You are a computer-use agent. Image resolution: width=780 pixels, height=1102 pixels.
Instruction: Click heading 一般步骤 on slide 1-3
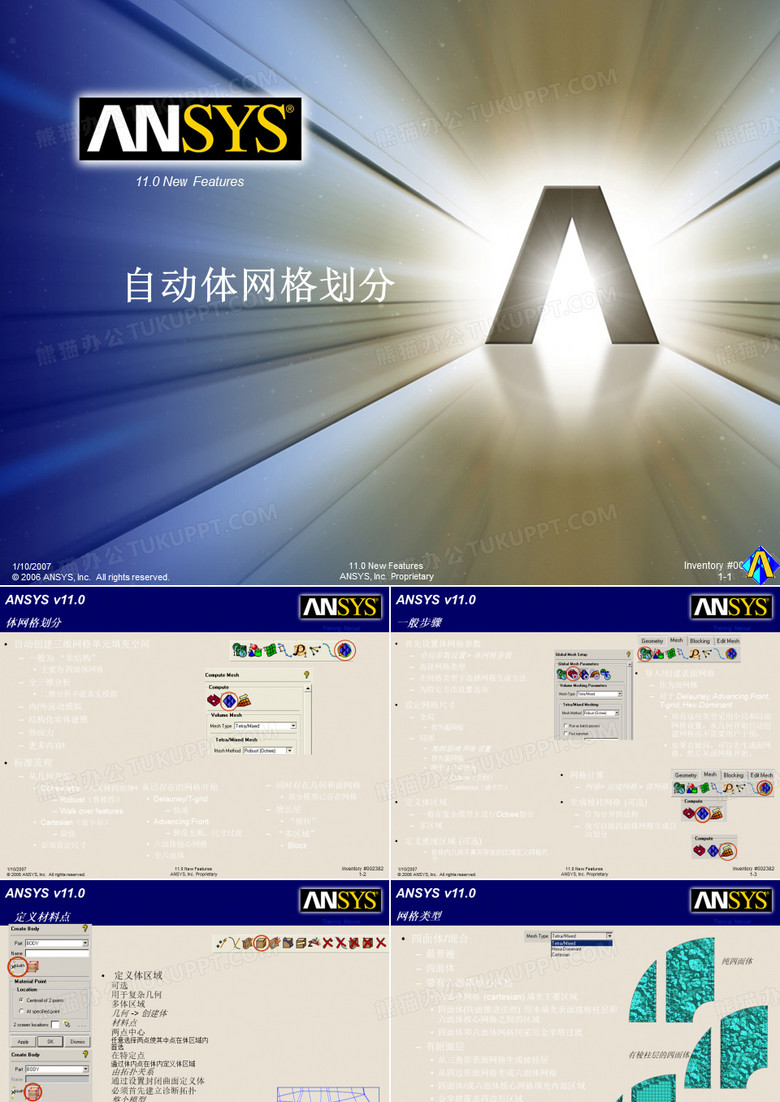(x=420, y=623)
